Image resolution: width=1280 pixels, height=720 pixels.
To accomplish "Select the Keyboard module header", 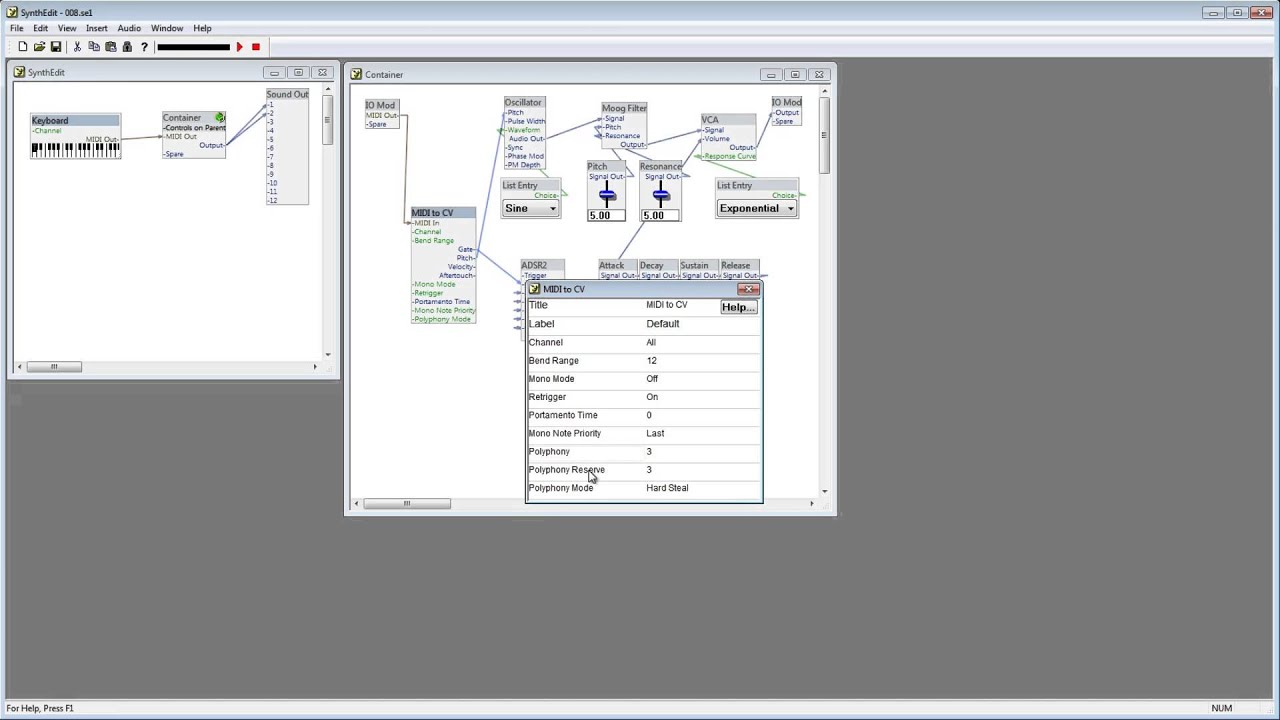I will pos(75,121).
